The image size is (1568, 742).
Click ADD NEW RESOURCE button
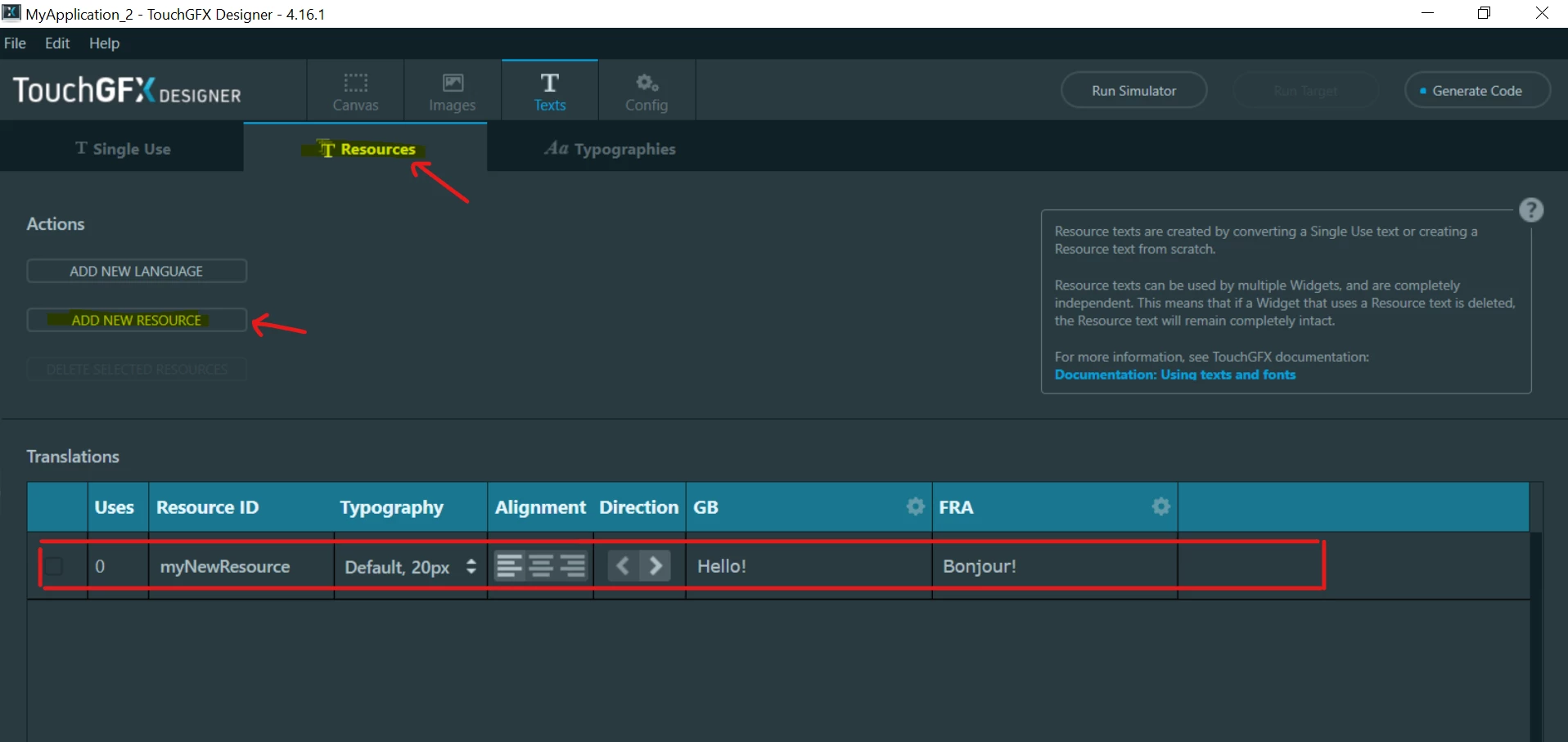tap(137, 320)
